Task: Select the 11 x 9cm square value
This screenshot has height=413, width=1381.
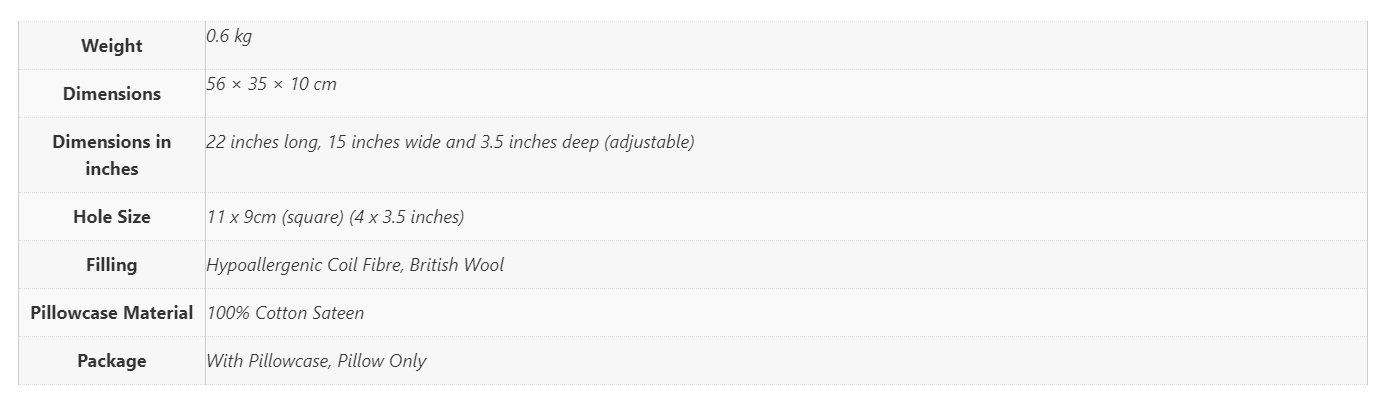Action: 275,217
